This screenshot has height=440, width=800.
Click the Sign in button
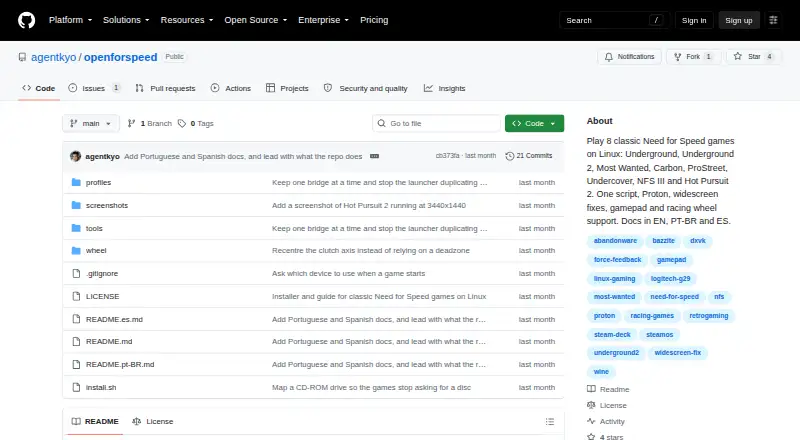tap(694, 20)
